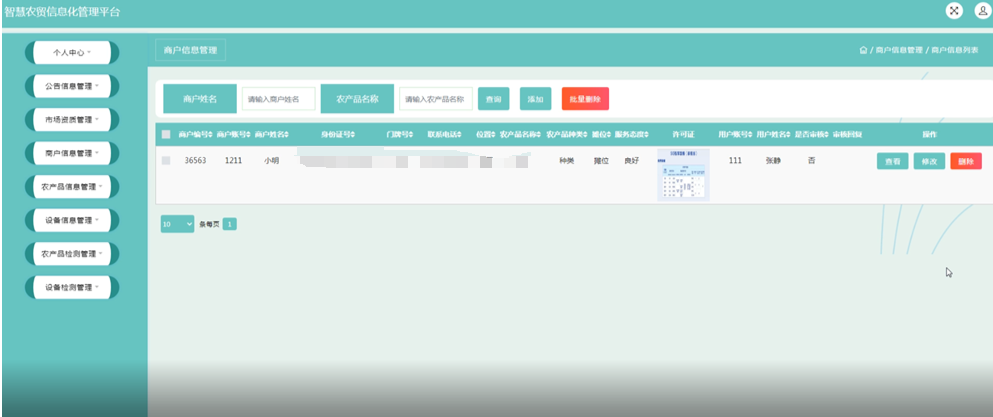Go to pagination page 1

click(230, 224)
